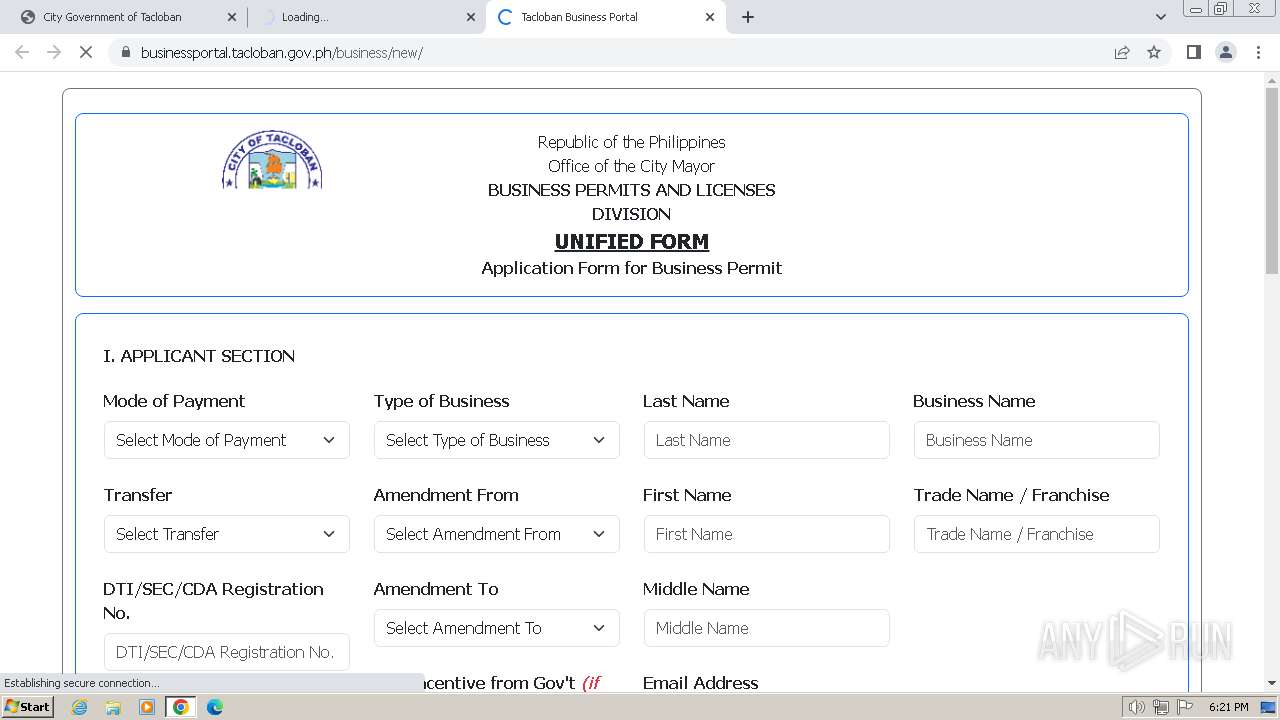Toggle the browser side panel icon
This screenshot has height=720, width=1280.
1193,52
